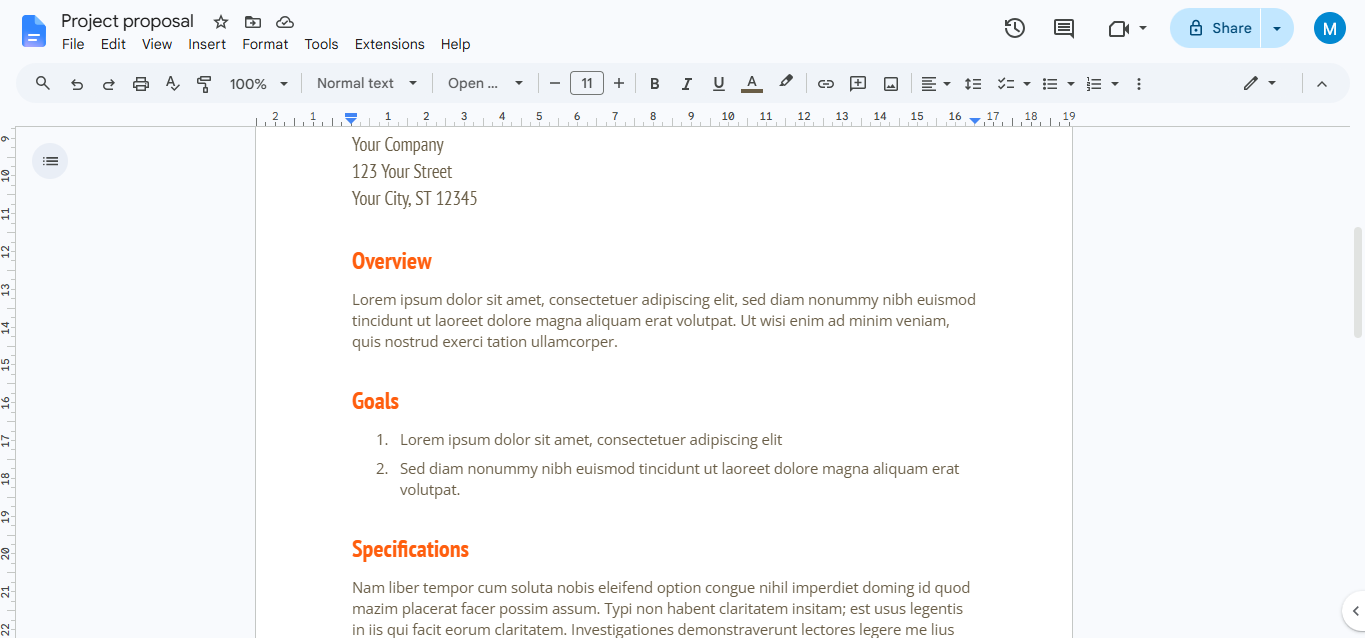The height and width of the screenshot is (638, 1365).
Task: Move document using the folder icon
Action: (253, 22)
